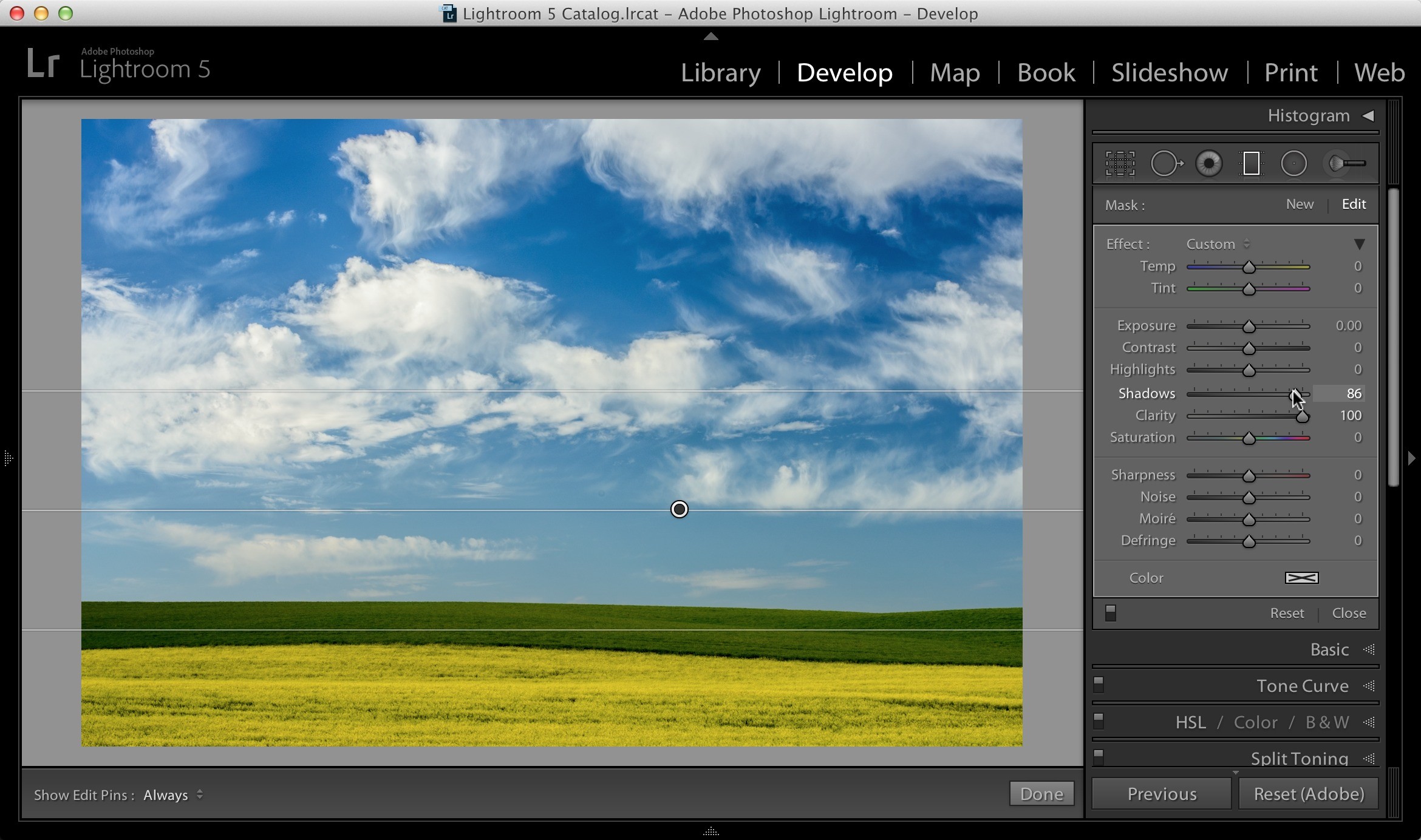The height and width of the screenshot is (840, 1421).
Task: Click the Moiré slider handle
Action: pyautogui.click(x=1249, y=520)
